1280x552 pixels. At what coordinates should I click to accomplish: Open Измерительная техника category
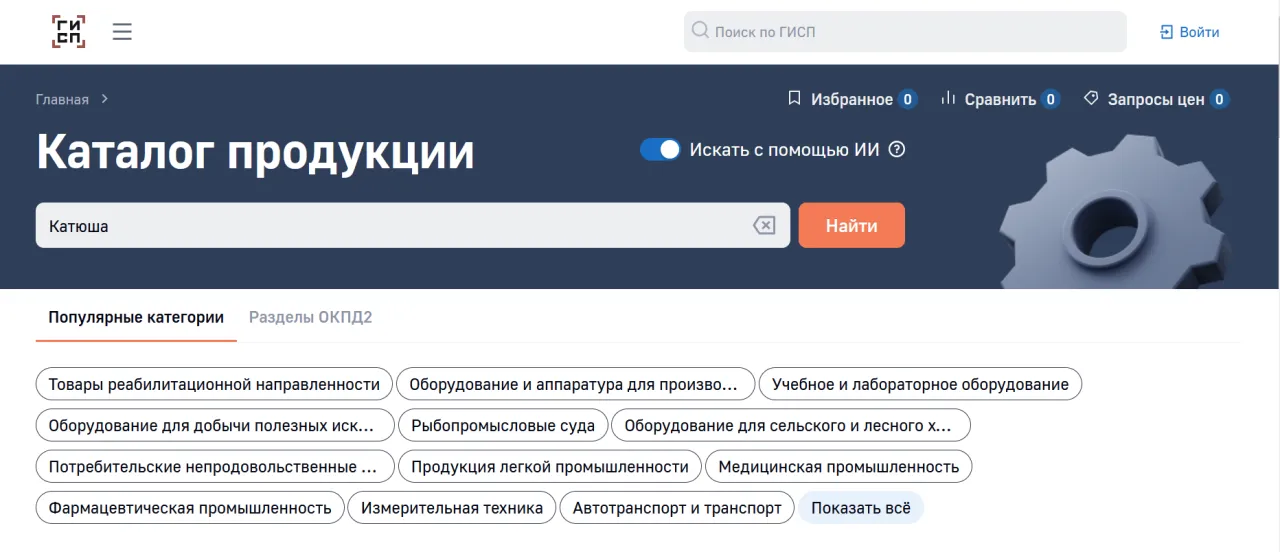[452, 508]
